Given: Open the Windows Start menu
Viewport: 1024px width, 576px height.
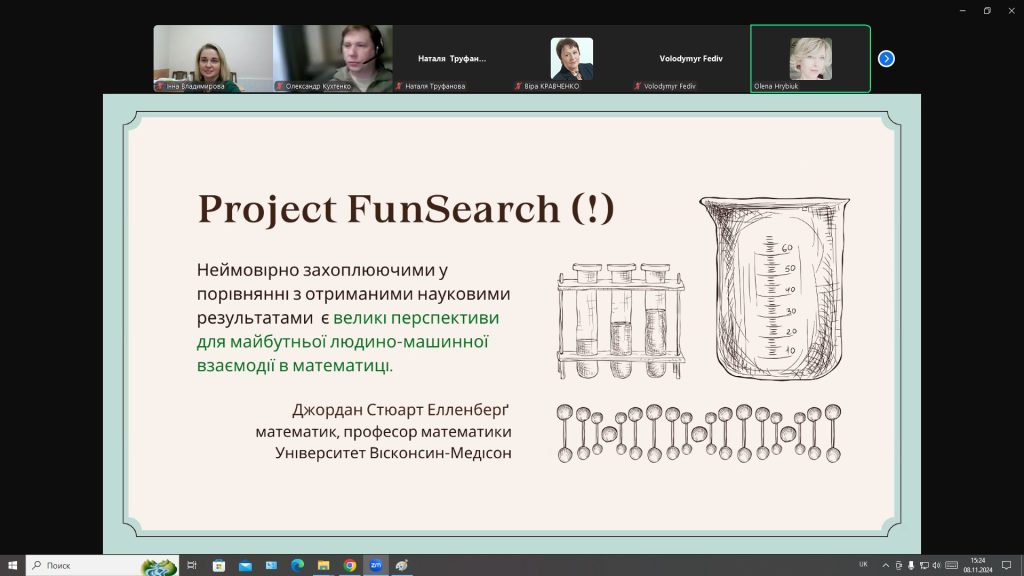Looking at the screenshot, I should pos(12,565).
